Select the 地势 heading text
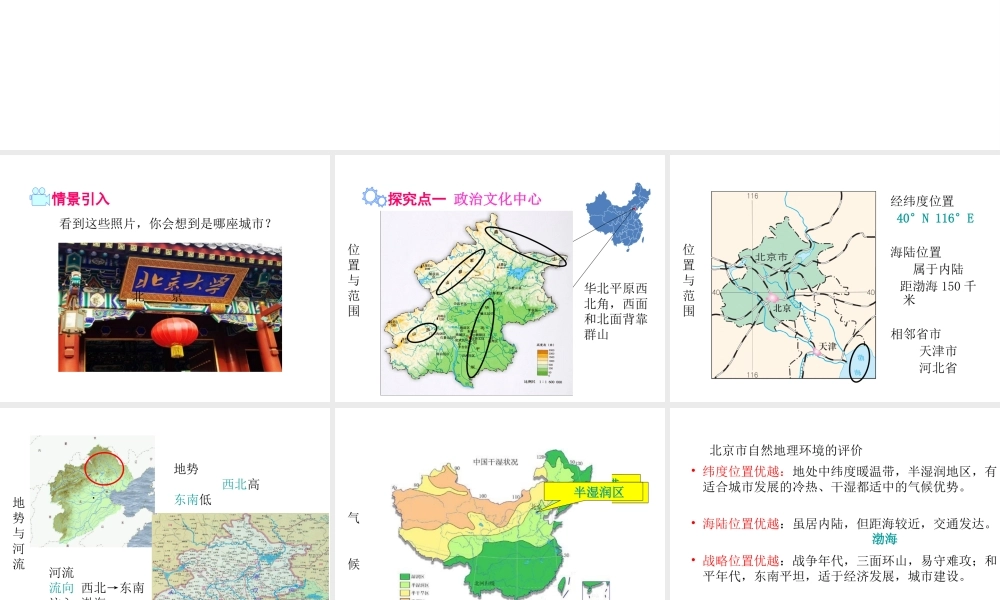The height and width of the screenshot is (600, 1000). [186, 469]
